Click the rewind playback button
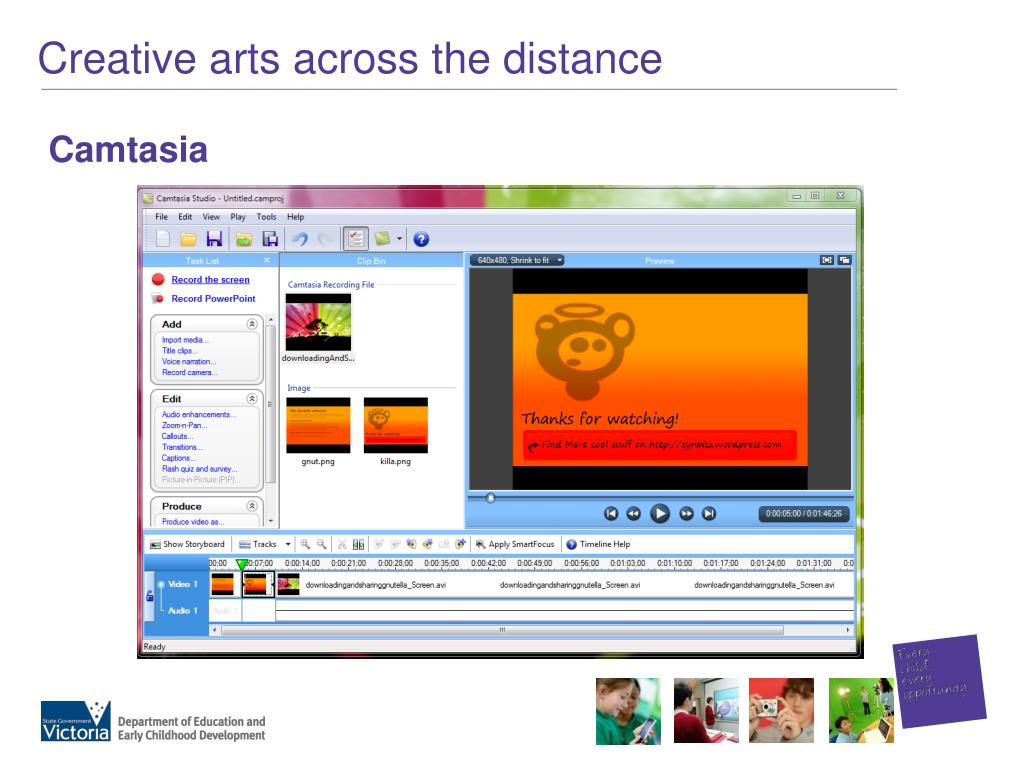This screenshot has width=1024, height=768. click(633, 514)
